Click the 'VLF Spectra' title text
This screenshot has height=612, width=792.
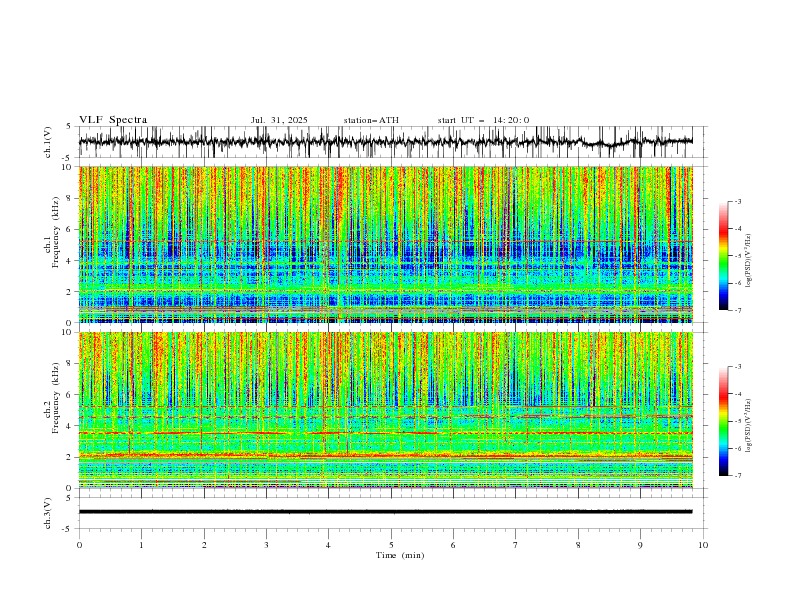113,120
